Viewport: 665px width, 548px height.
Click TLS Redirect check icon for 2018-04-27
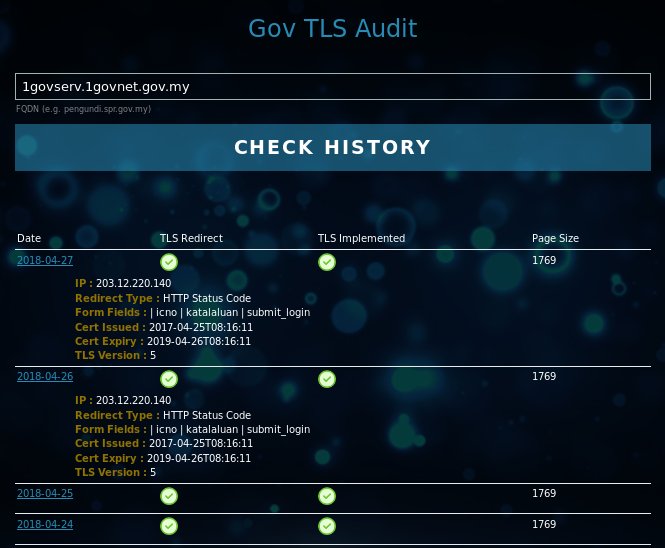[169, 262]
